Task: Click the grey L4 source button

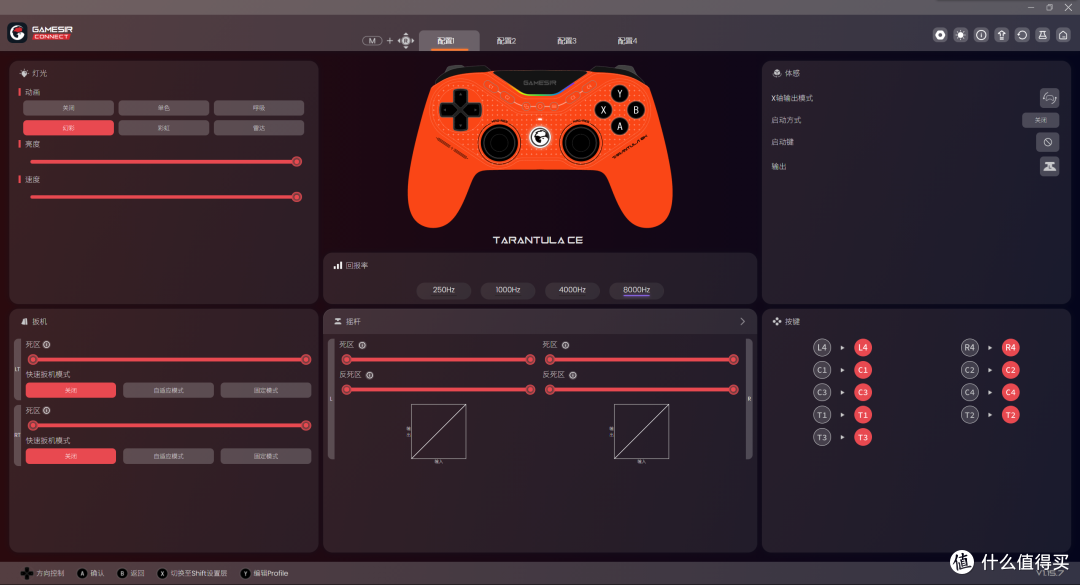Action: pyautogui.click(x=822, y=347)
